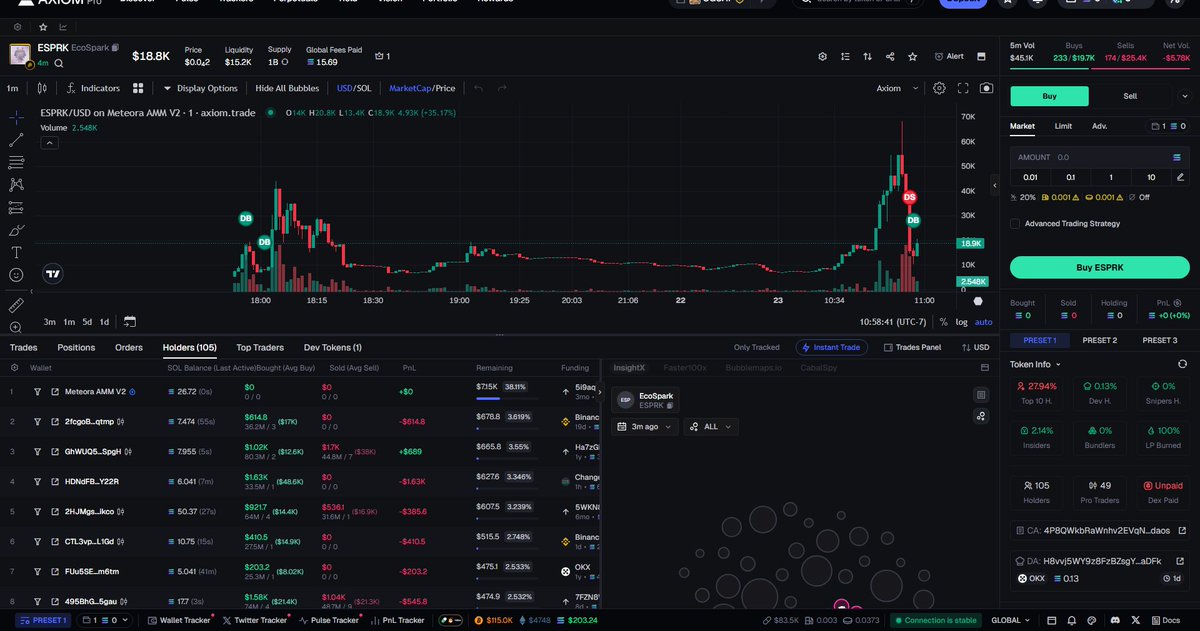This screenshot has height=631, width=1200.
Task: Toggle log scale on chart
Action: pos(961,321)
